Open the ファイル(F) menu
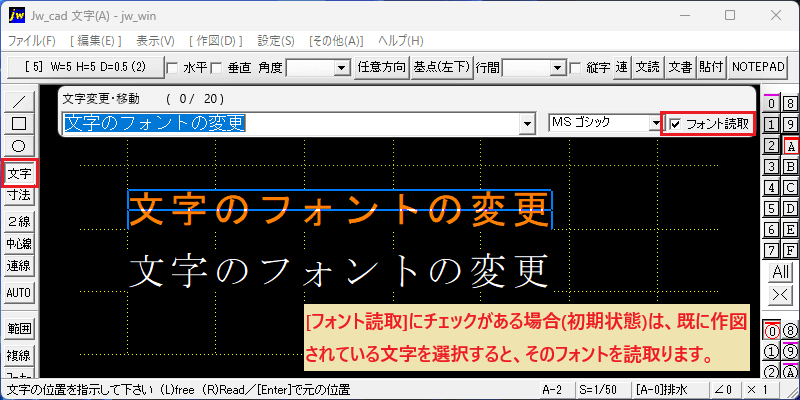Viewport: 800px width, 400px height. pos(32,41)
